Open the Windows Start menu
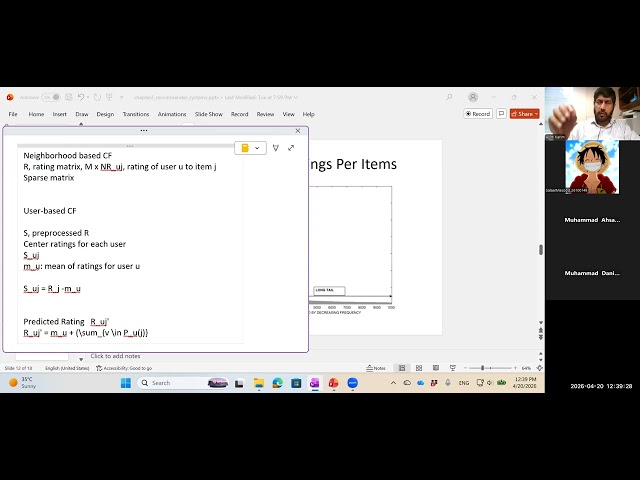The width and height of the screenshot is (640, 480). click(x=126, y=383)
